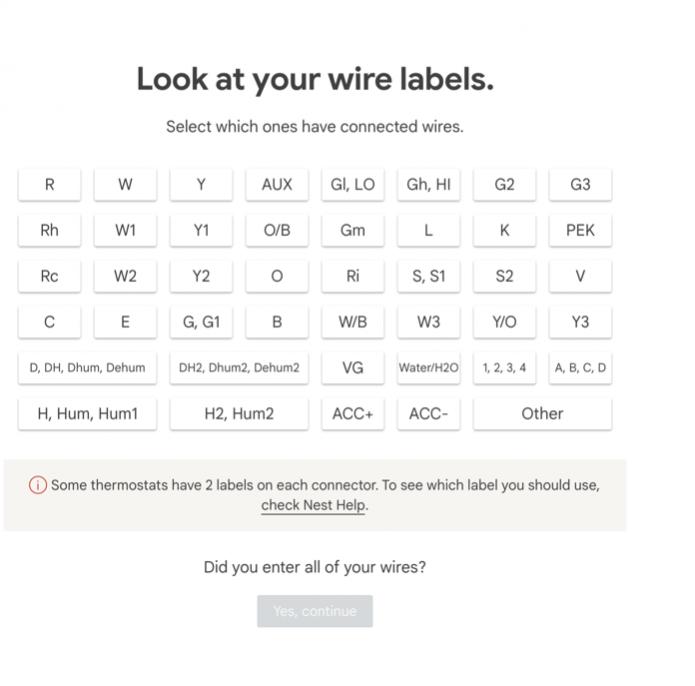Toggle the H, Hum, Hum1 label
This screenshot has width=695, height=686.
tap(87, 414)
